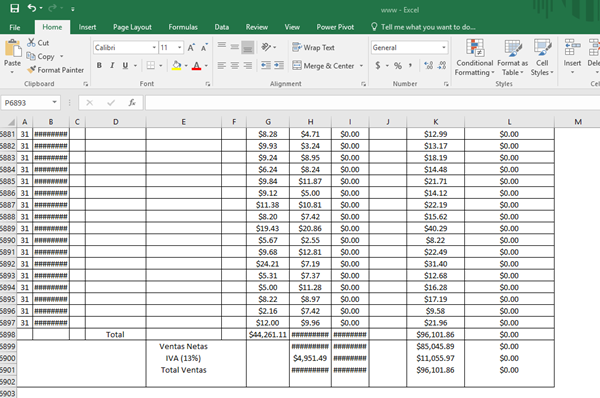The width and height of the screenshot is (600, 398).
Task: Click the Increase Indent icon
Action: click(x=279, y=65)
